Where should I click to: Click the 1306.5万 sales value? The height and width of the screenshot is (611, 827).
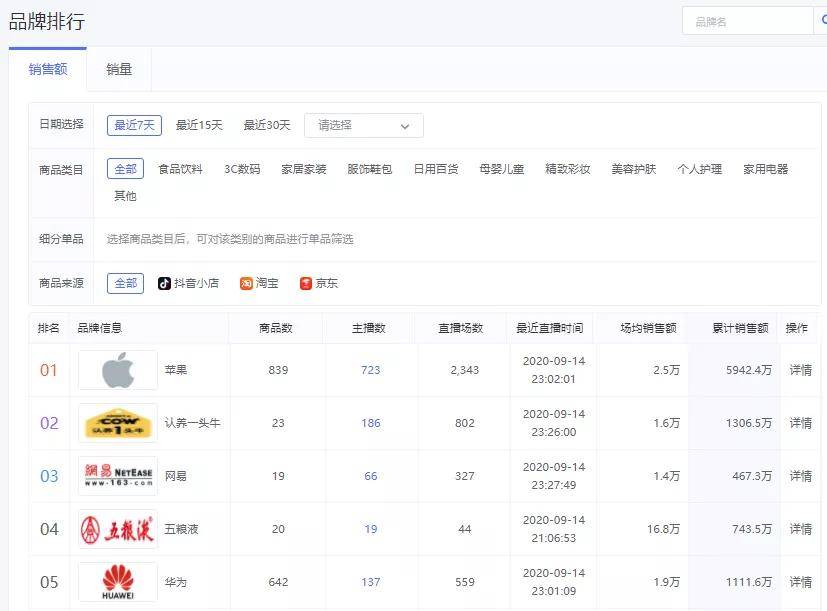748,423
